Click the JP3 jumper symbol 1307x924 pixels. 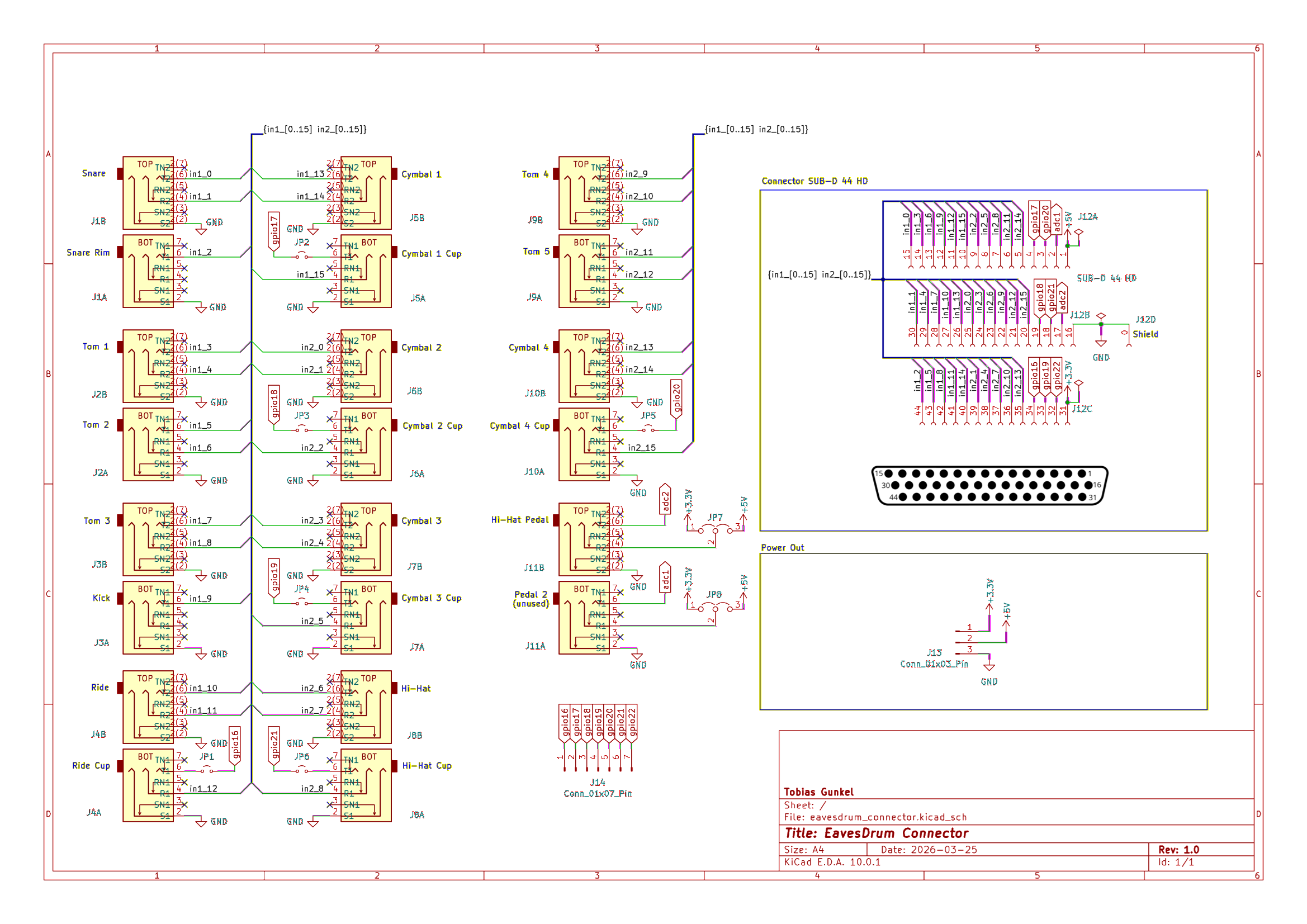pos(302,429)
